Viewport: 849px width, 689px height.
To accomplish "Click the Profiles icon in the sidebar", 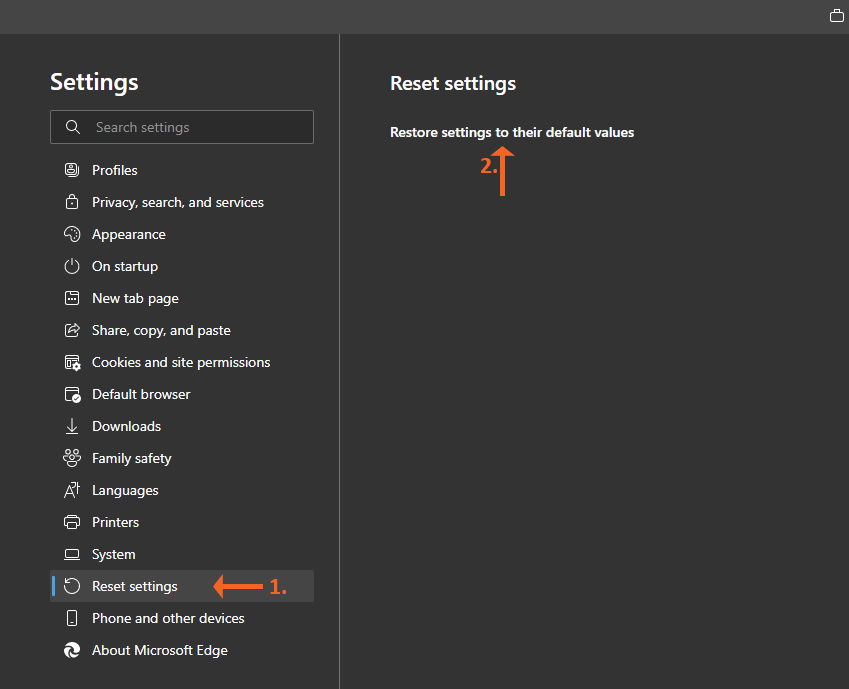I will (x=72, y=170).
